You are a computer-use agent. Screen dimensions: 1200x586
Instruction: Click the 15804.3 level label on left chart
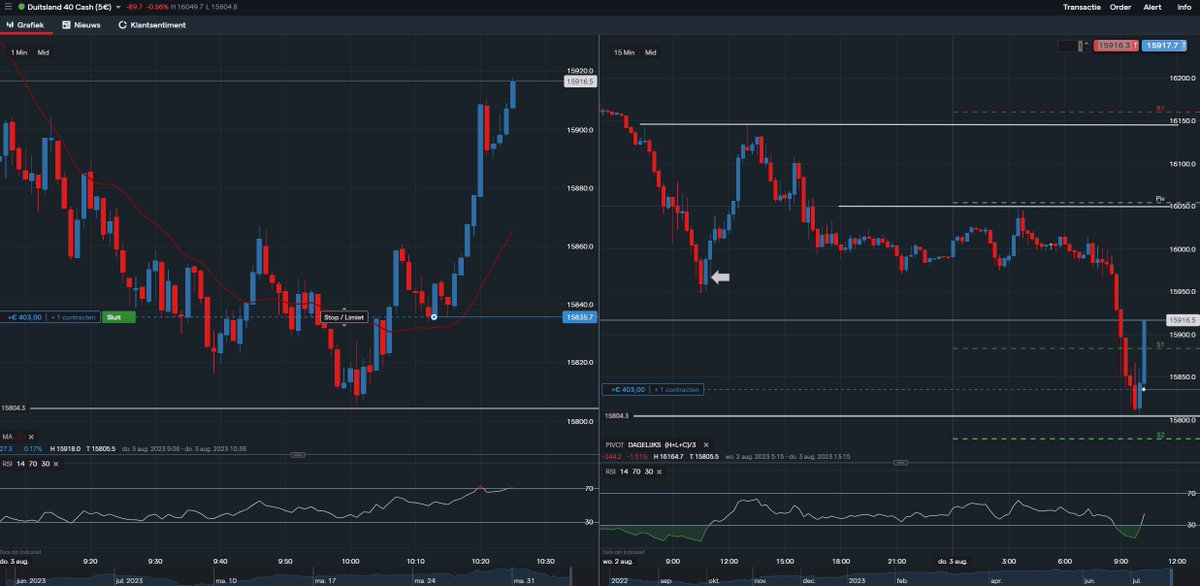coord(14,408)
